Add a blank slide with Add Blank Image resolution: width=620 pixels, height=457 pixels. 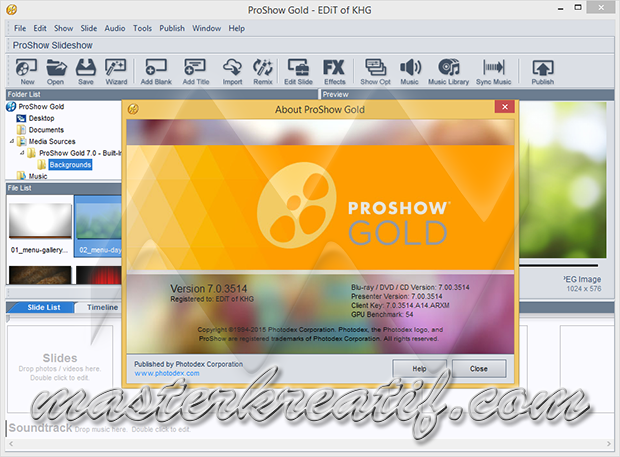pyautogui.click(x=156, y=72)
